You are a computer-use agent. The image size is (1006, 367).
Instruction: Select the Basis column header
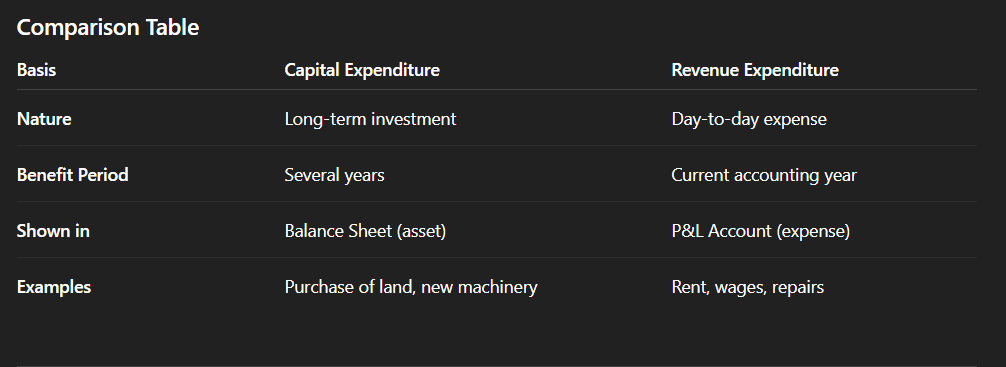pos(37,70)
